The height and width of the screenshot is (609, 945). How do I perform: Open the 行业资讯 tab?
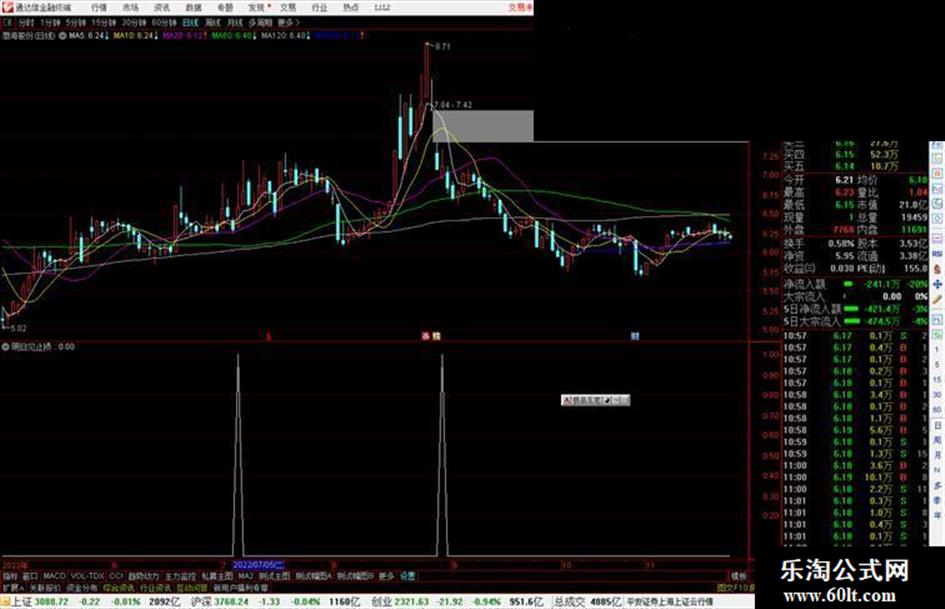click(155, 587)
